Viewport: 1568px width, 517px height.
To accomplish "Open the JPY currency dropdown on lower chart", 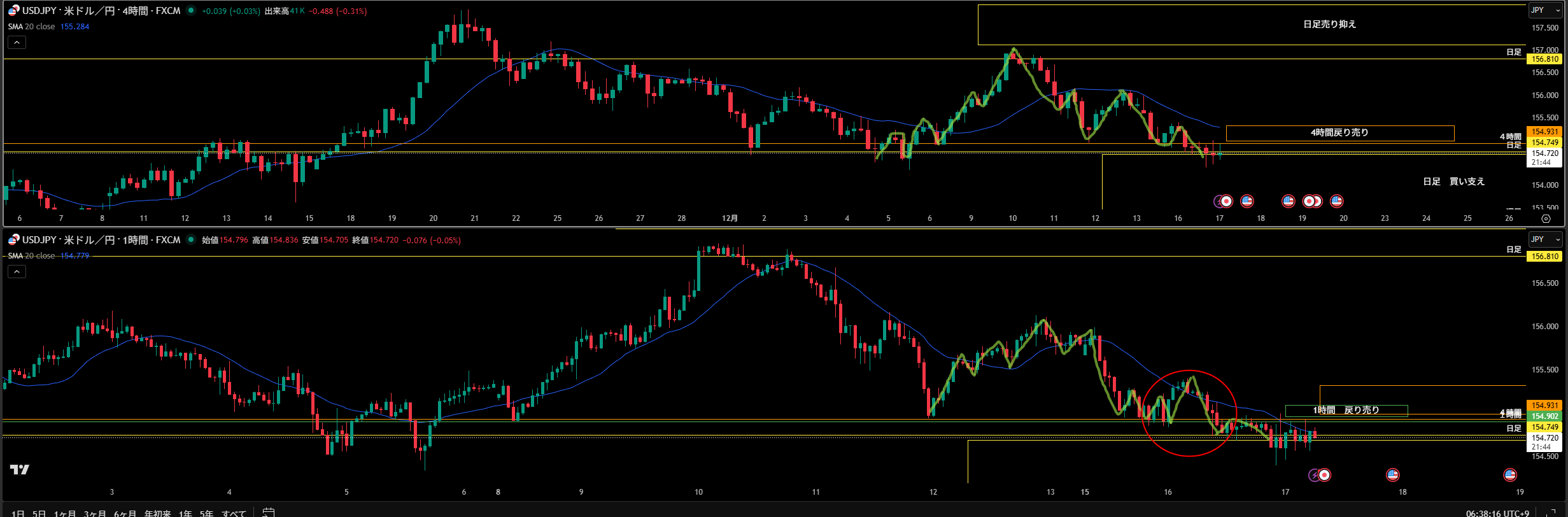I will point(1545,239).
